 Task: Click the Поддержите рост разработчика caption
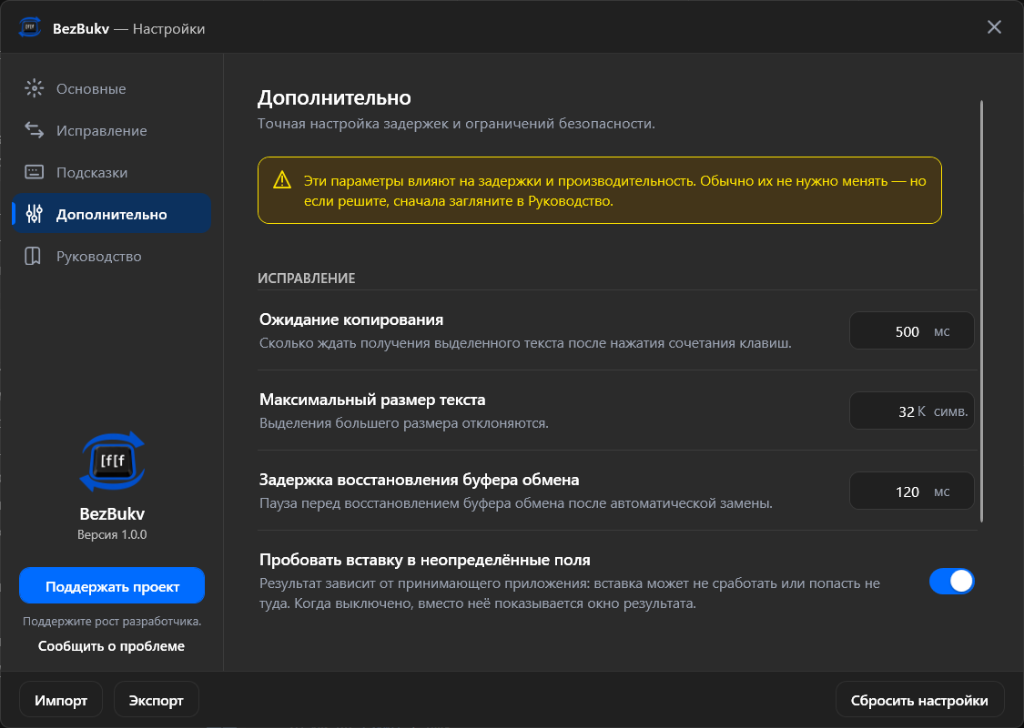112,621
